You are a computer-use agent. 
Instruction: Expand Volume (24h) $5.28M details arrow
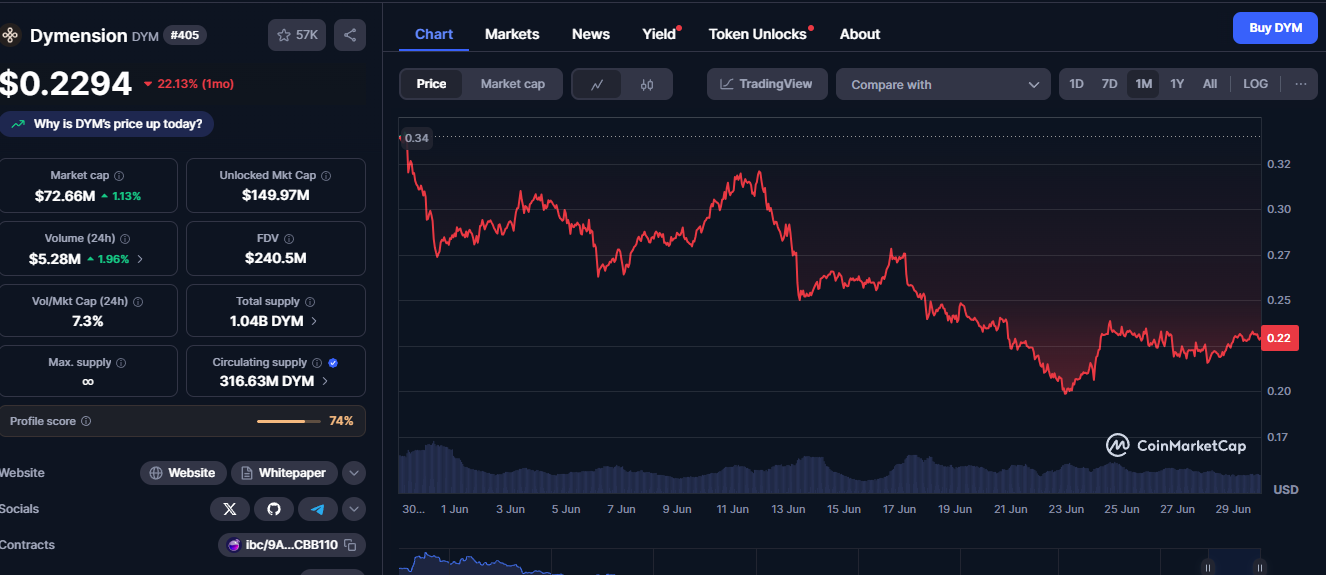point(139,259)
